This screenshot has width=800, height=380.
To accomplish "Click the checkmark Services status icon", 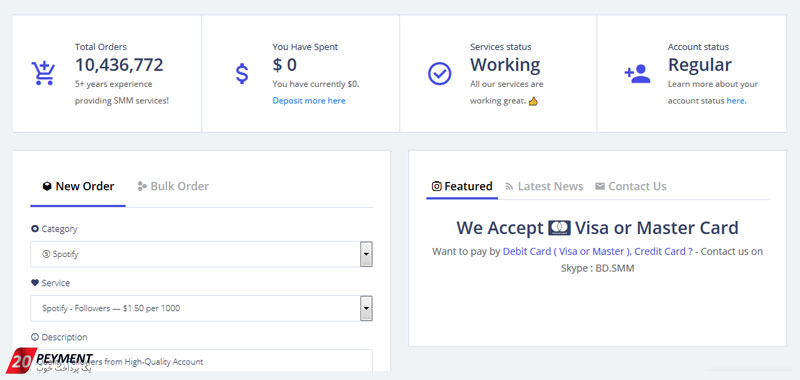I will 439,73.
